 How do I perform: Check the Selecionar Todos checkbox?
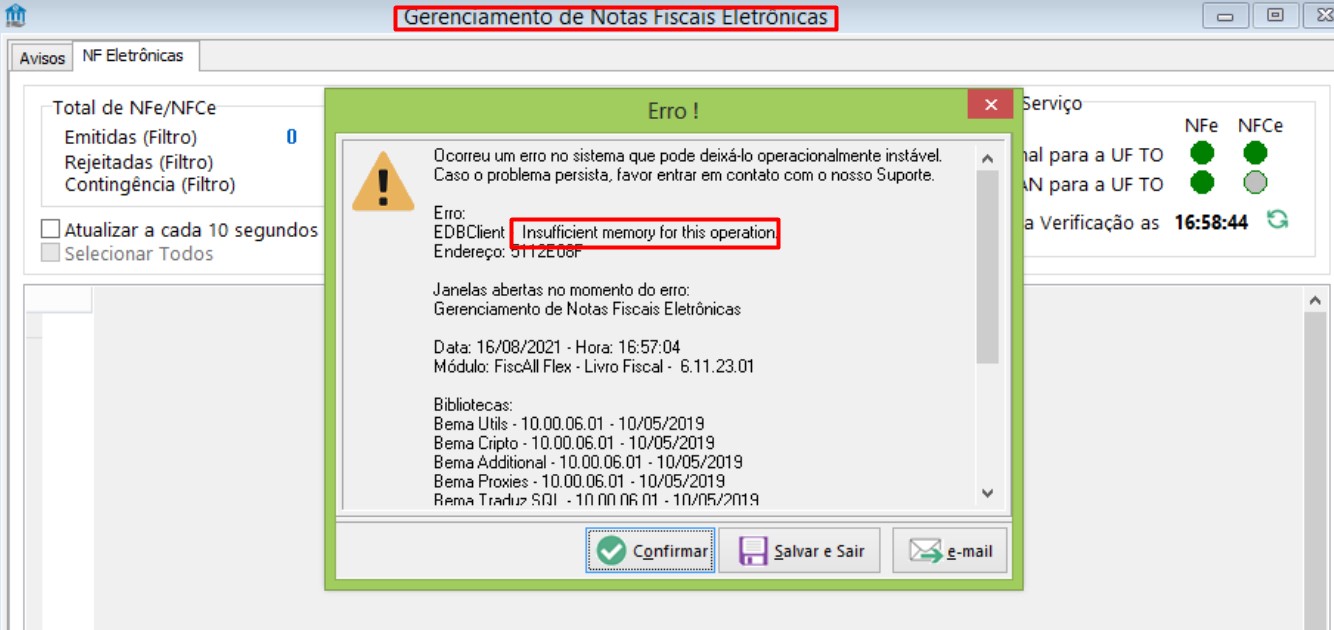pyautogui.click(x=51, y=253)
